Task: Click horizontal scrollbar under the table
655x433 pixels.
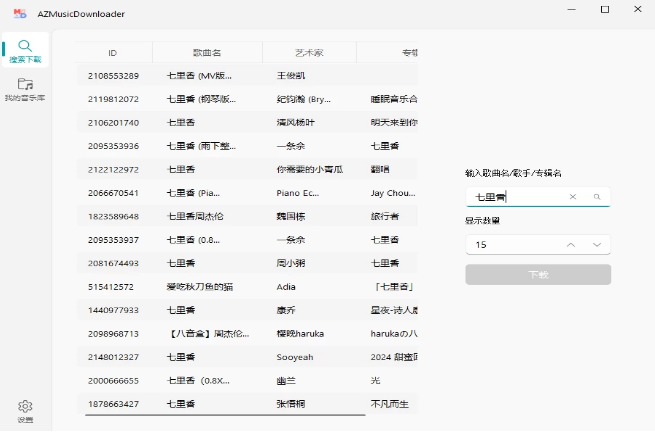Action: [225, 415]
